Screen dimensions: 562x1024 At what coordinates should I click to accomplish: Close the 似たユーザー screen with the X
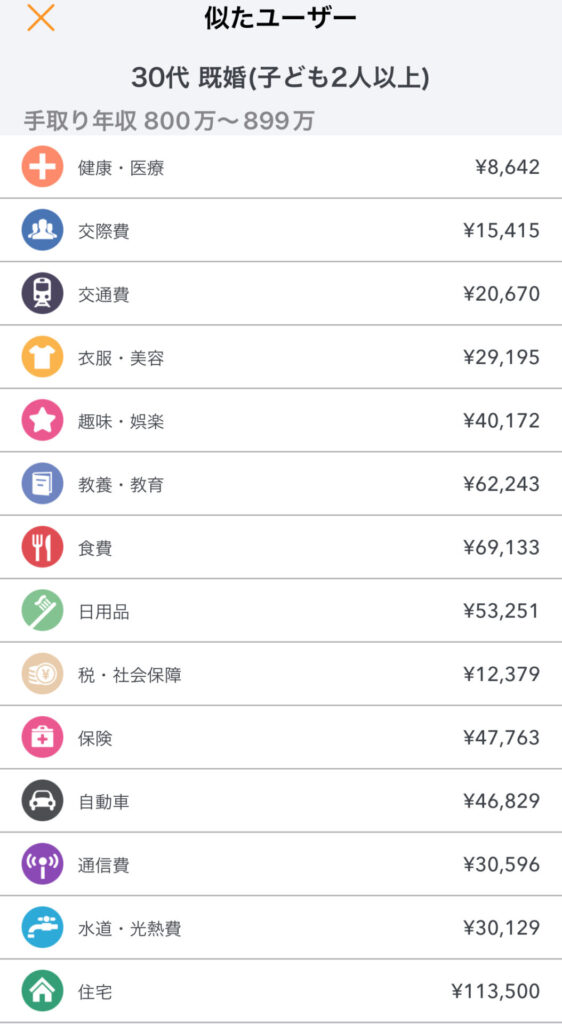[40, 18]
